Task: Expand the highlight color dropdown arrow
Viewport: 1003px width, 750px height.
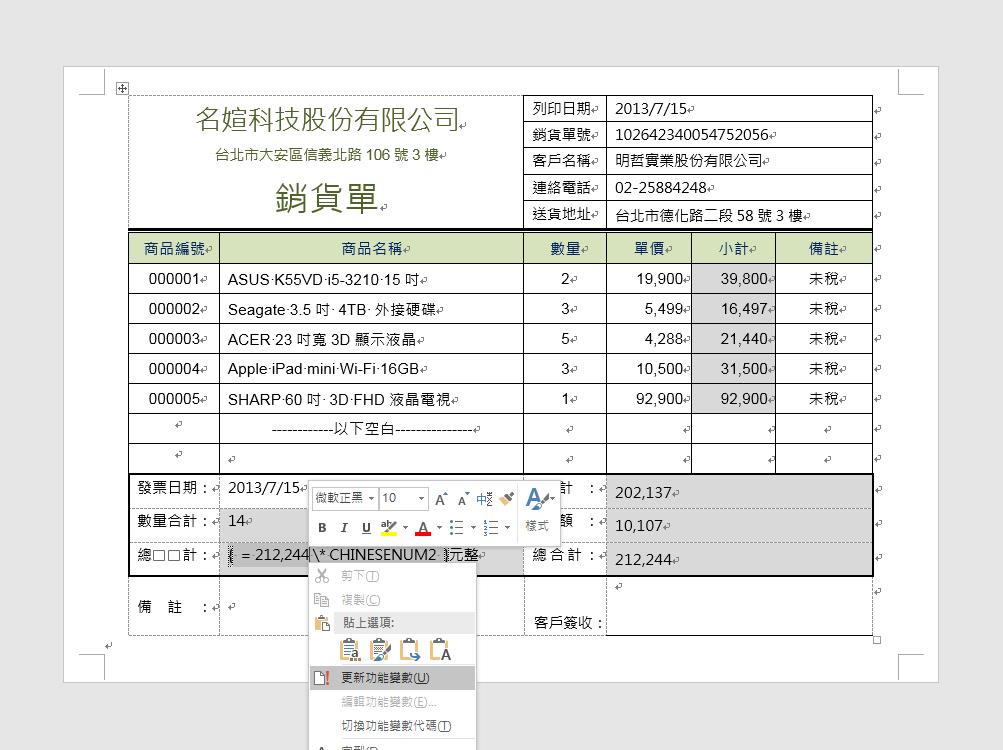Action: [x=406, y=528]
